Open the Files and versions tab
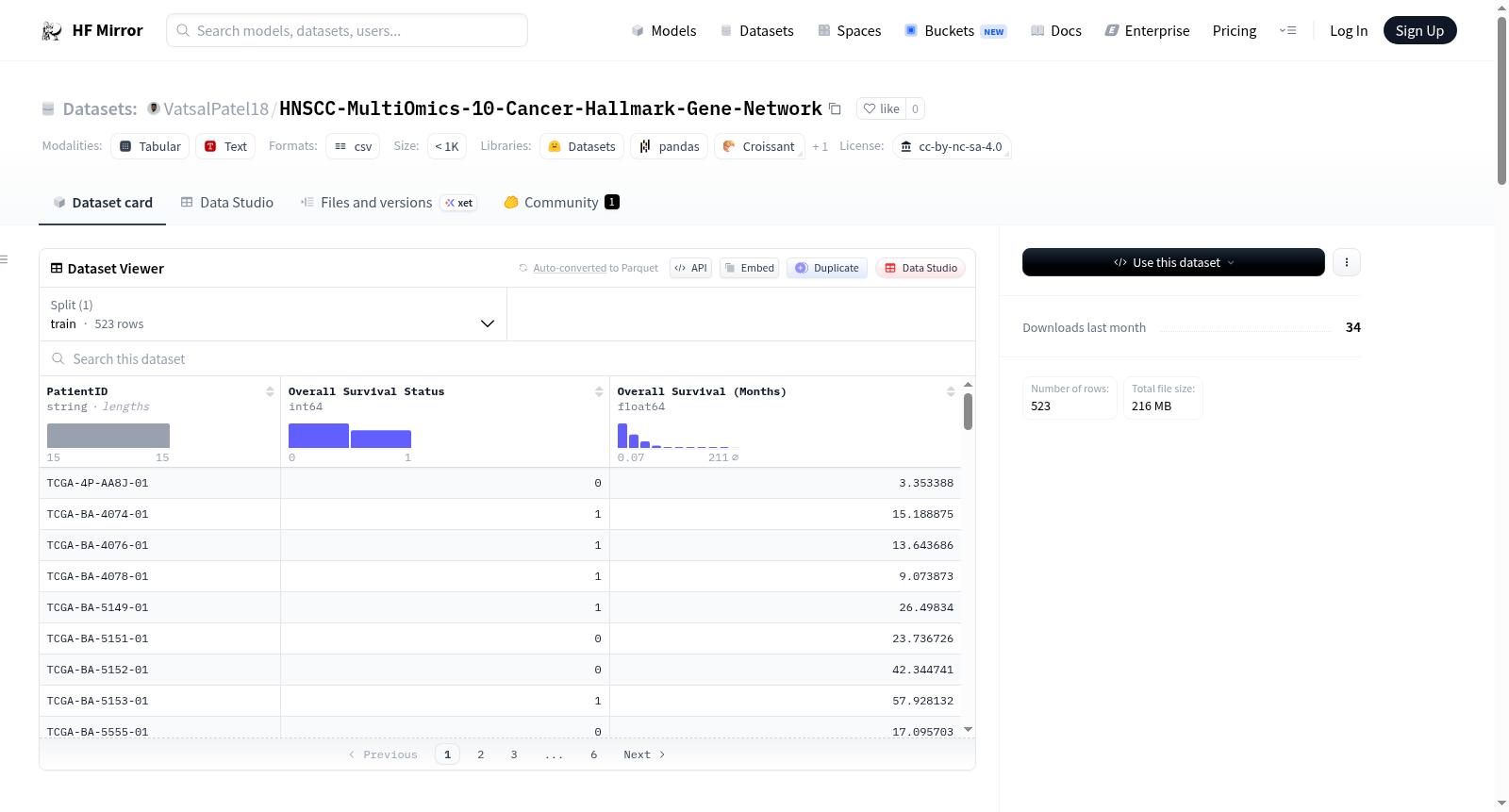 tap(389, 203)
